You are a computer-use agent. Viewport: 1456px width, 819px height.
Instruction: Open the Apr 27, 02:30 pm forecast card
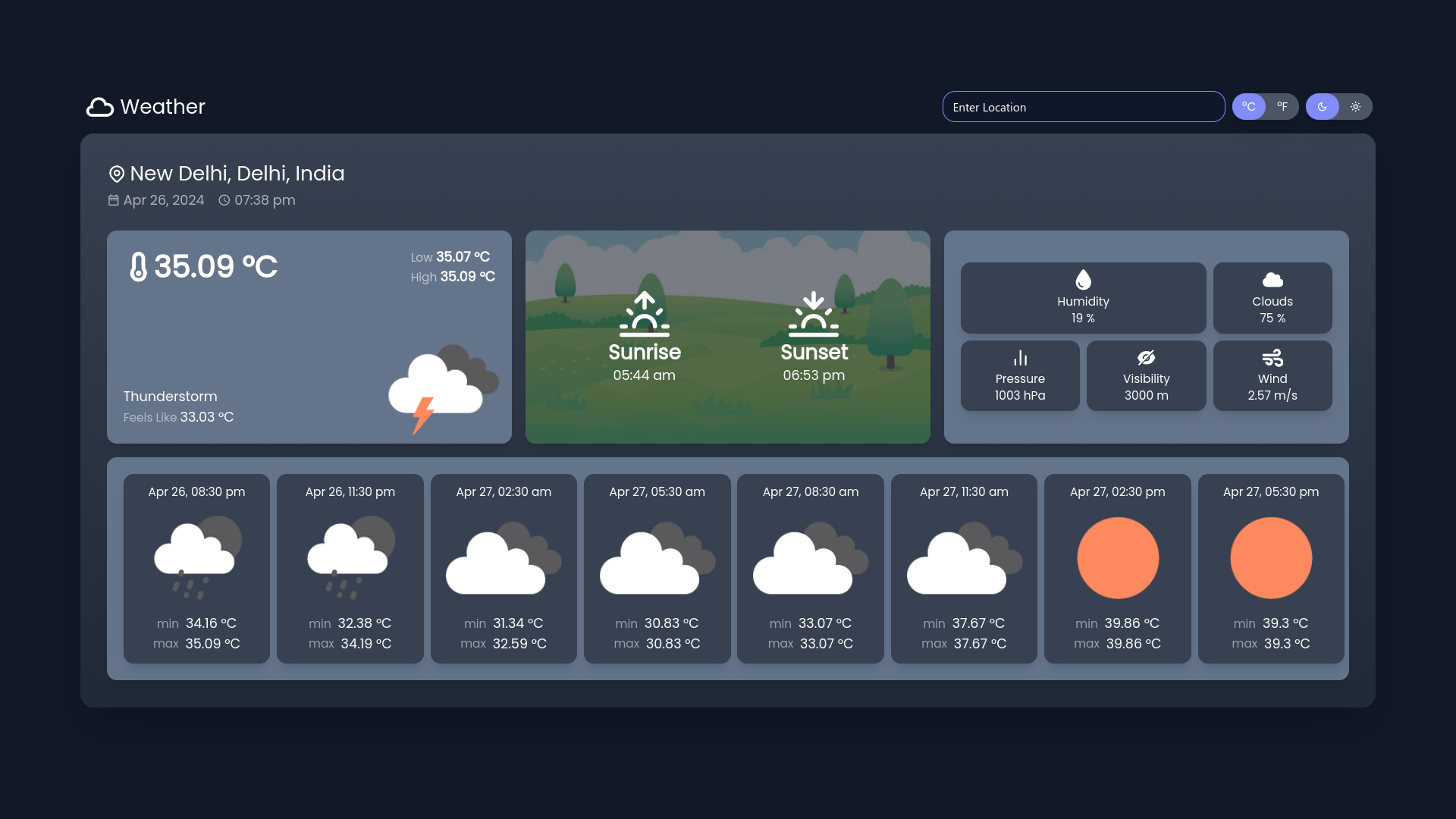pyautogui.click(x=1117, y=569)
